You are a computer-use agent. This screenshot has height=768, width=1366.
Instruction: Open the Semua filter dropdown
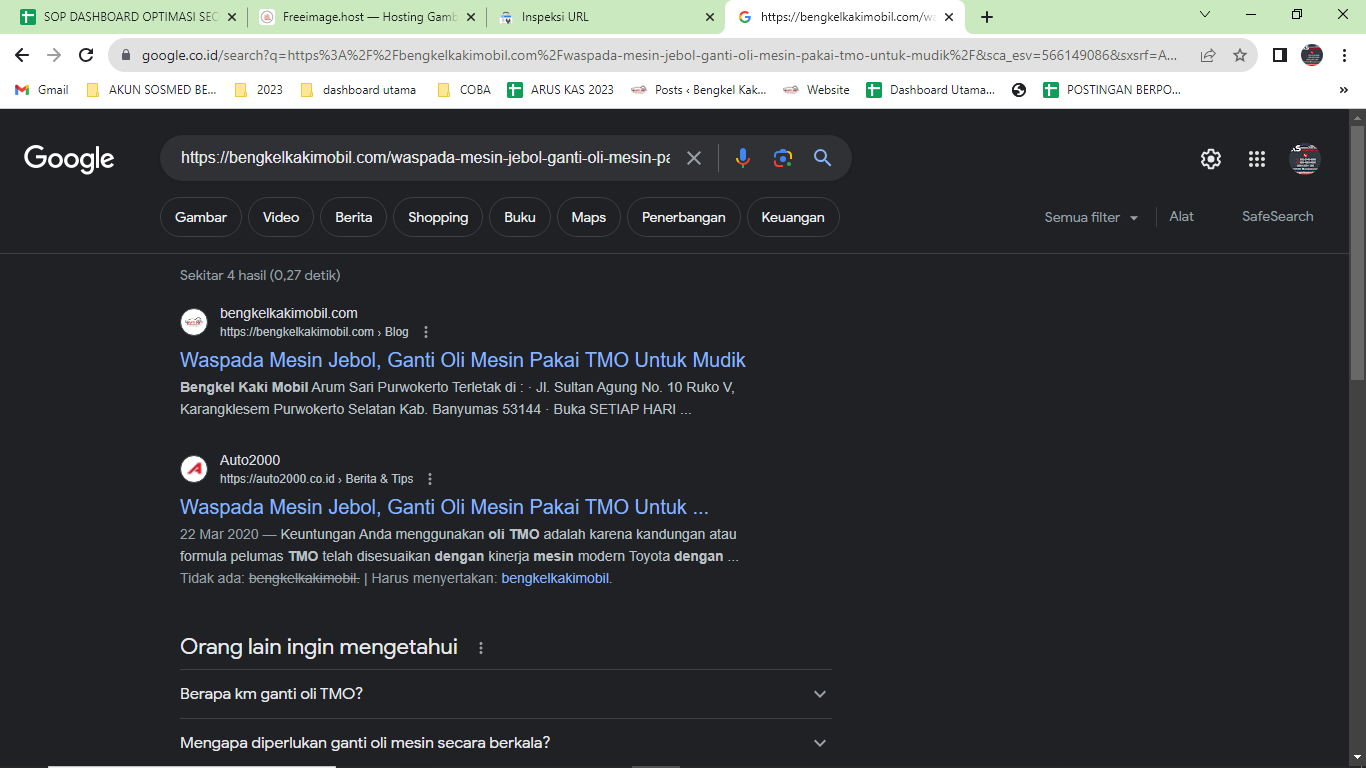[x=1091, y=217]
